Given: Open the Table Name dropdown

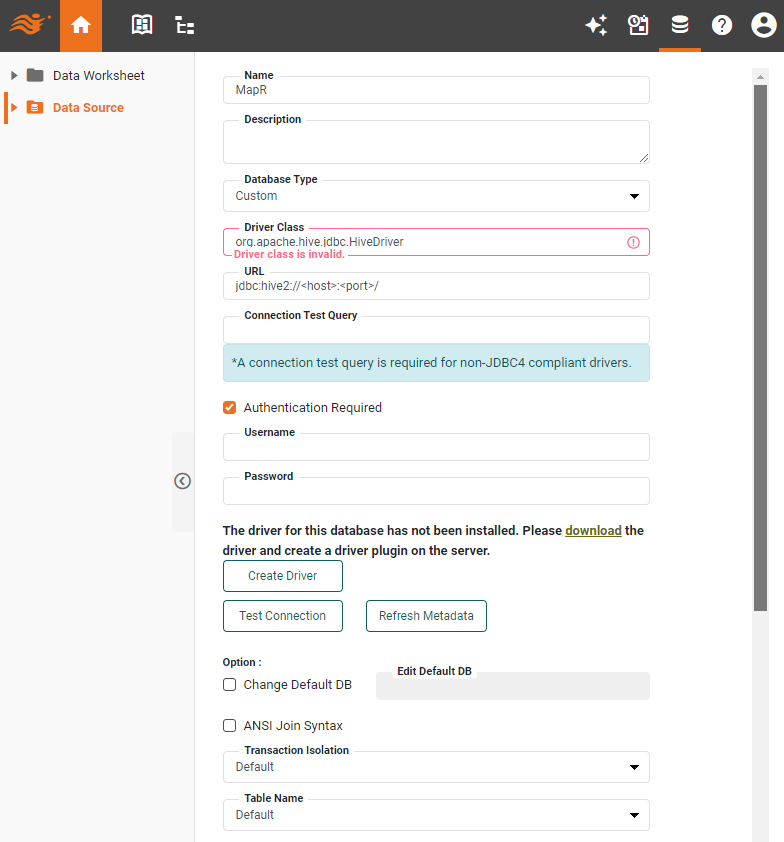Looking at the screenshot, I should tap(634, 814).
